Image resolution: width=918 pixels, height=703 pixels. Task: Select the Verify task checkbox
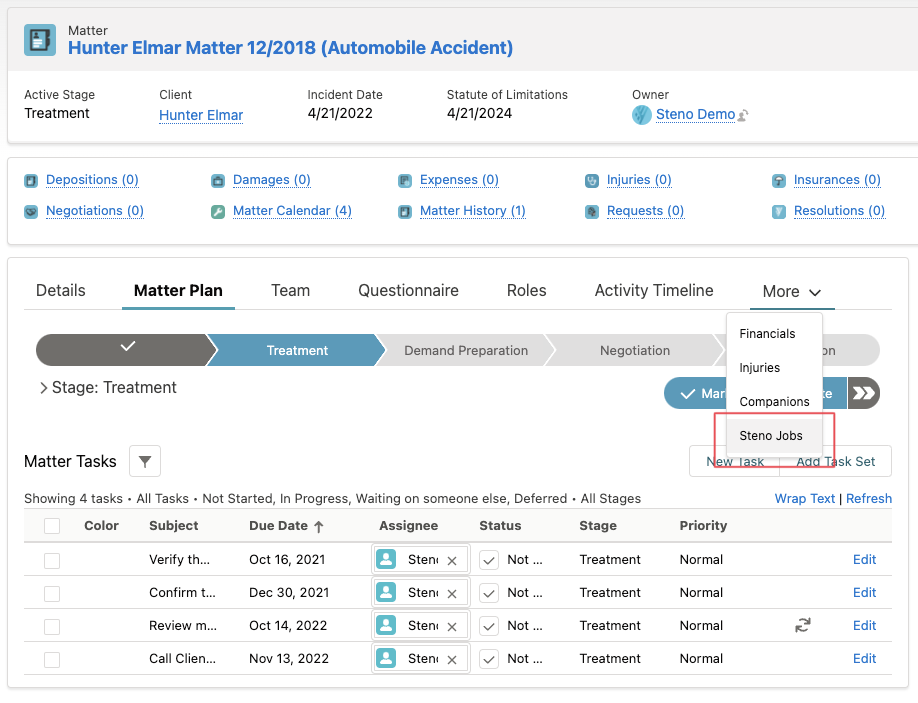tap(52, 560)
